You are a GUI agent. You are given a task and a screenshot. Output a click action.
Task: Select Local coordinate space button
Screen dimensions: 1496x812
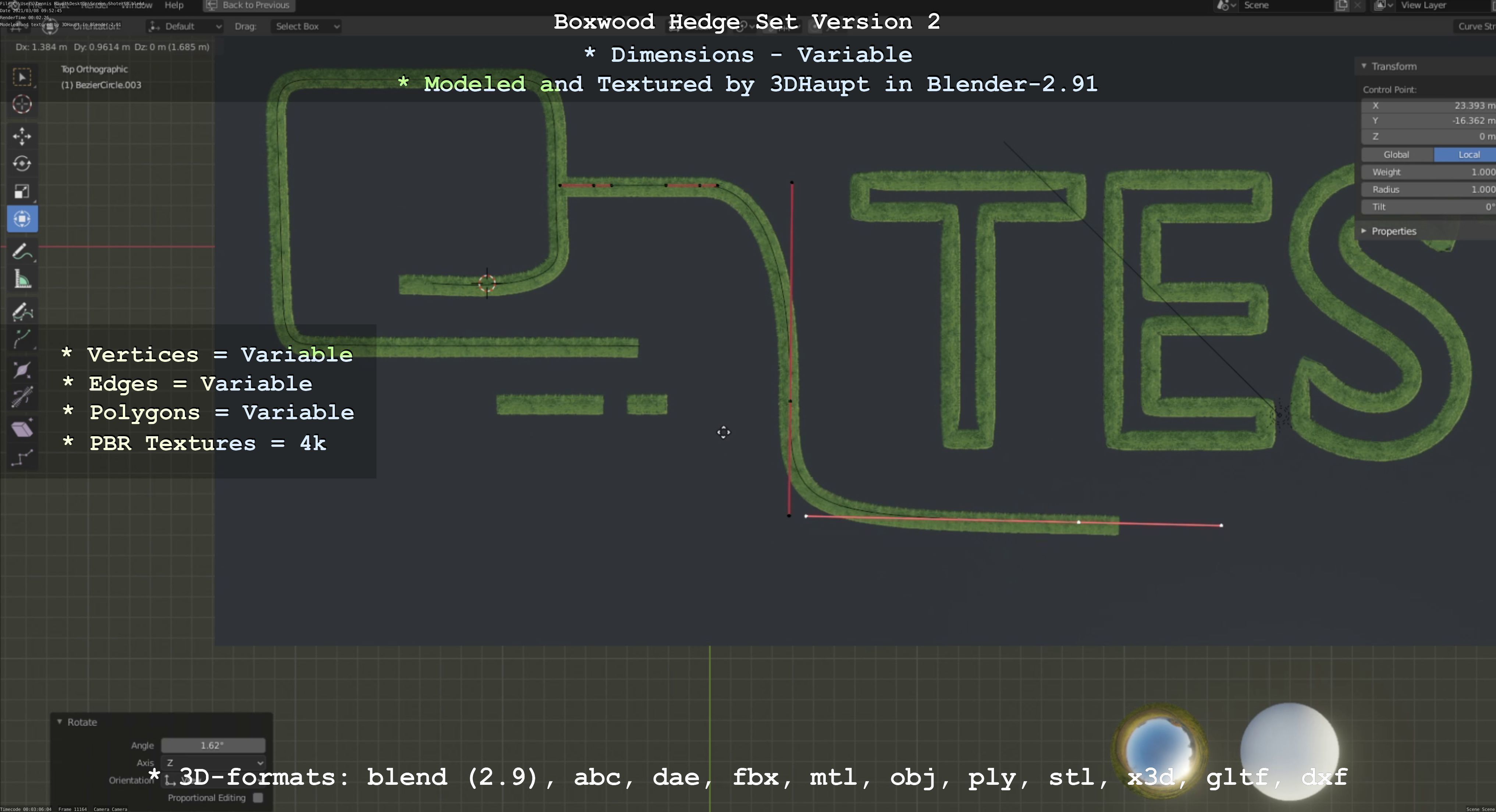pyautogui.click(x=1469, y=154)
